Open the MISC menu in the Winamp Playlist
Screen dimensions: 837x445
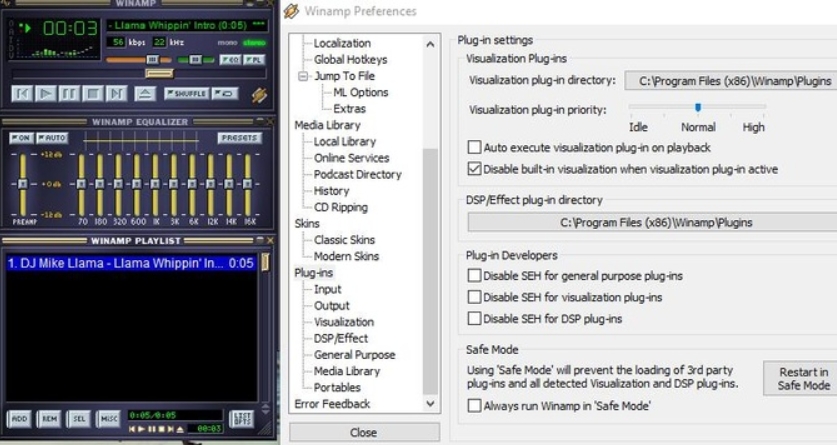point(109,419)
